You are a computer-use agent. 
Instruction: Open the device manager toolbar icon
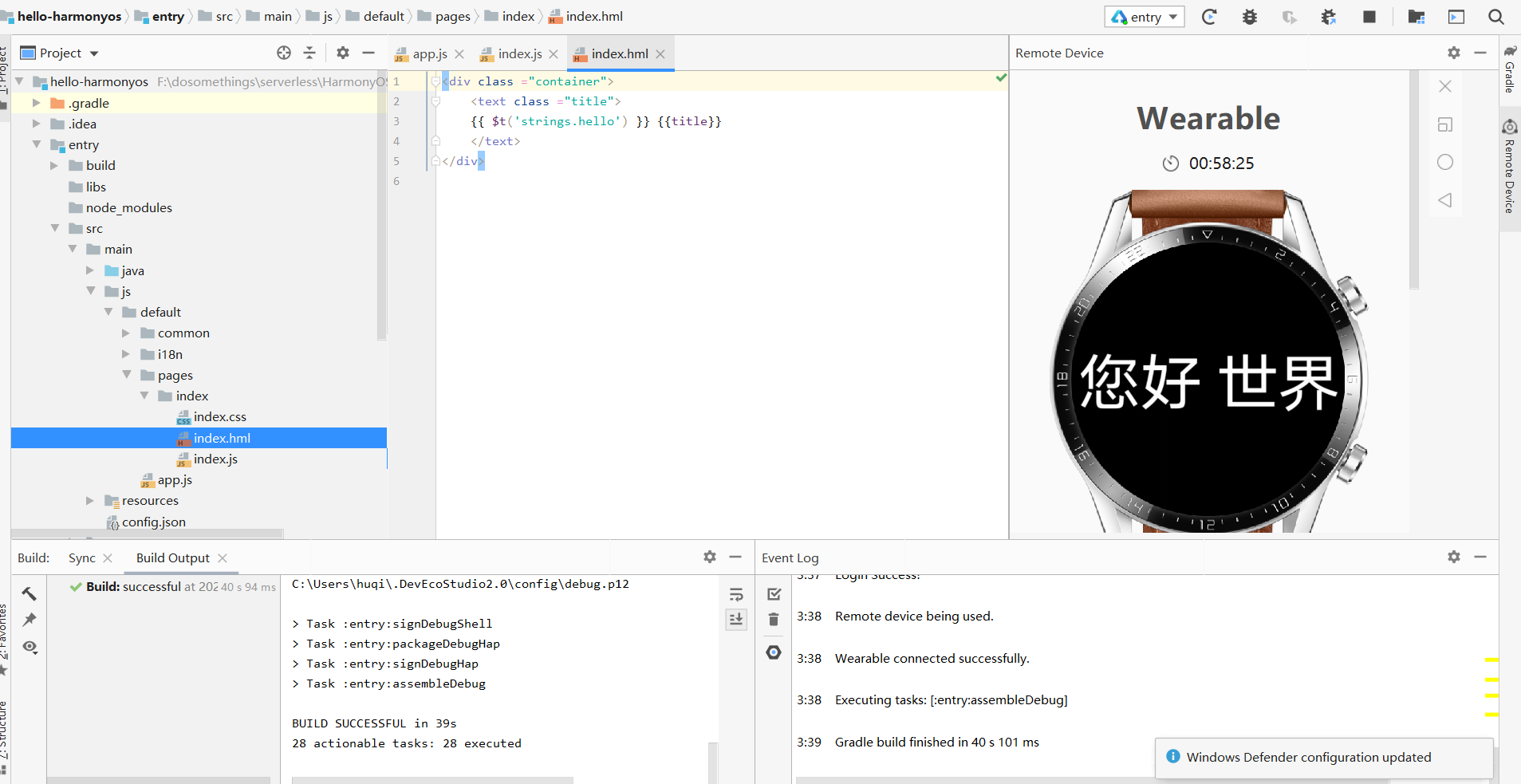coord(1456,17)
